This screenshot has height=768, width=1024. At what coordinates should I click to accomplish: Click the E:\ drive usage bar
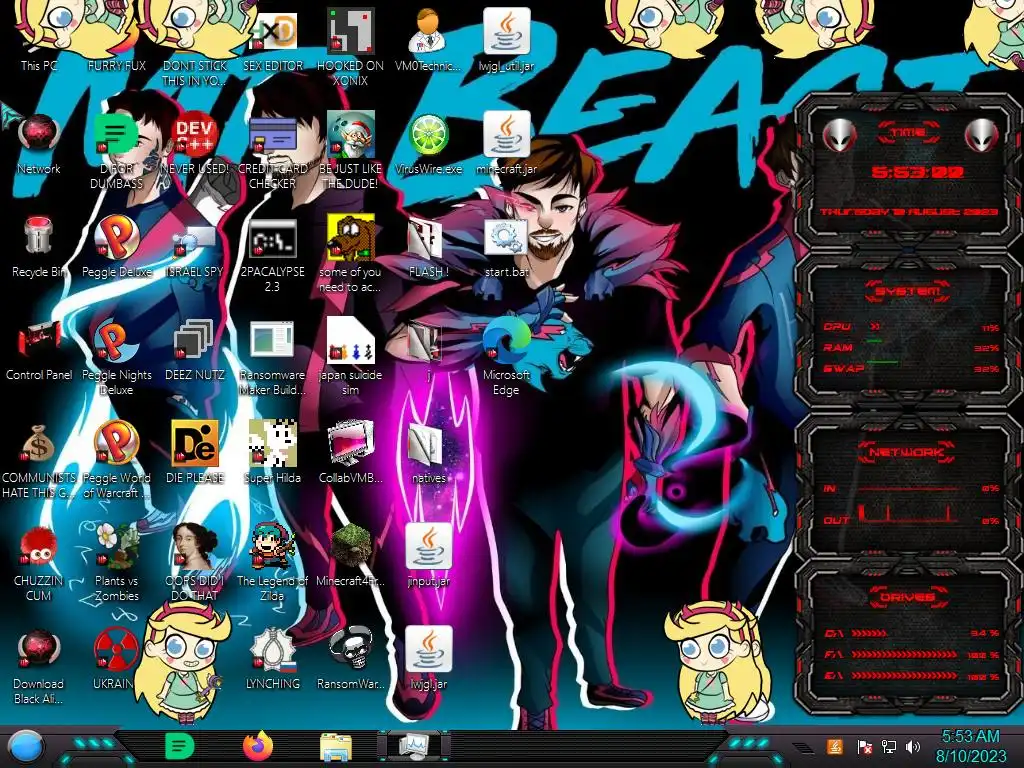pyautogui.click(x=904, y=676)
